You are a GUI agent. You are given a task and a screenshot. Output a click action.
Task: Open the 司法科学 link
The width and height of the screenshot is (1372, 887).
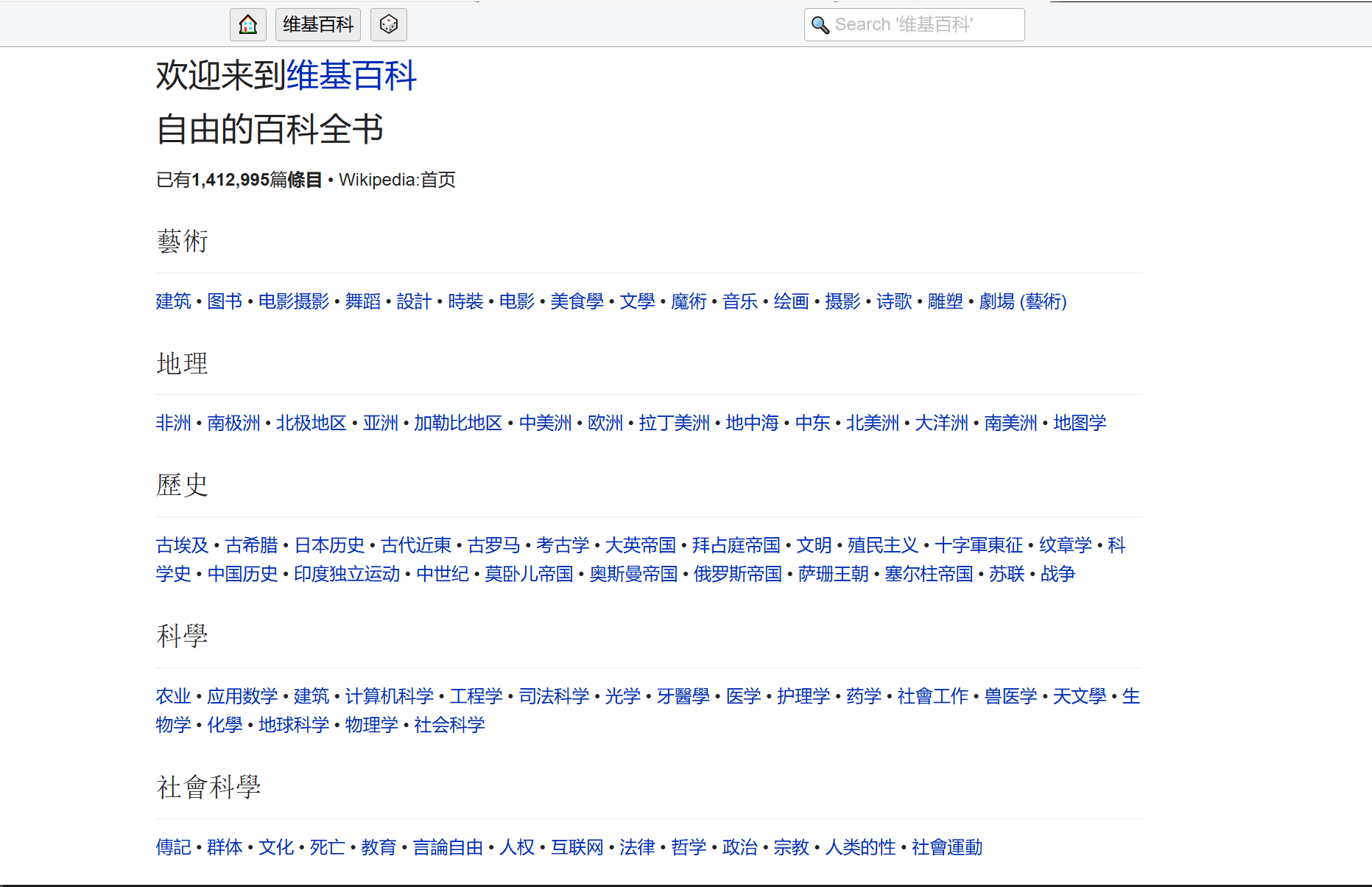coord(554,696)
